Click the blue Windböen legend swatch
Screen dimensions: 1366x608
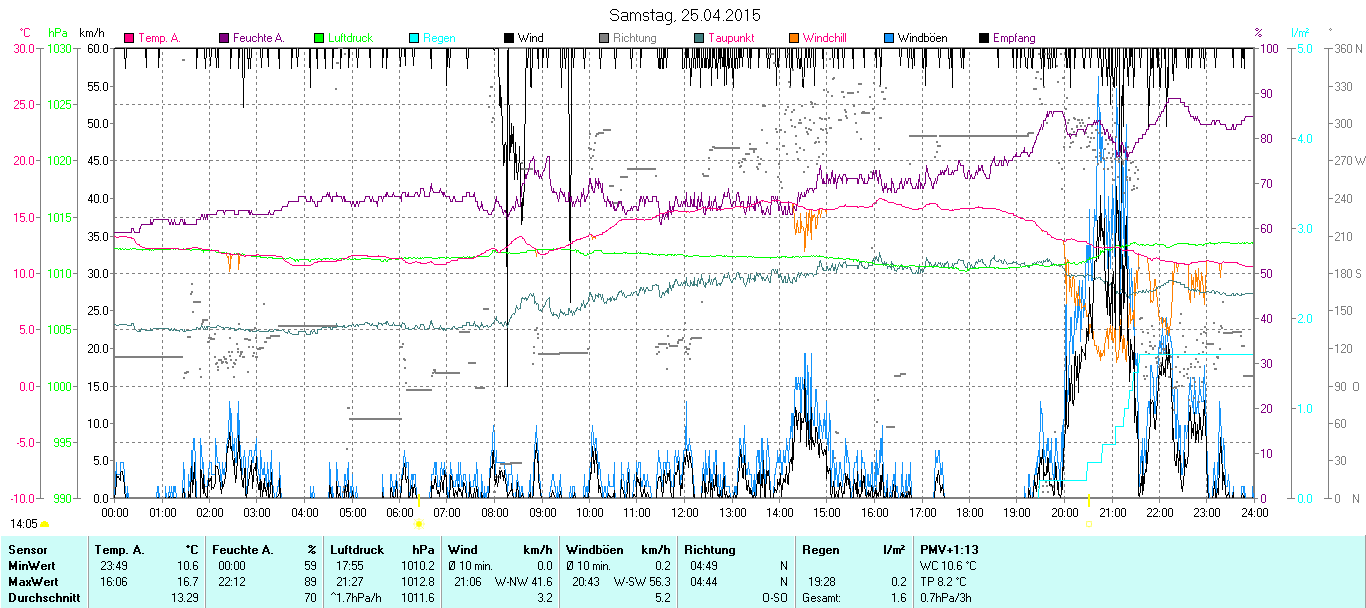coord(889,38)
